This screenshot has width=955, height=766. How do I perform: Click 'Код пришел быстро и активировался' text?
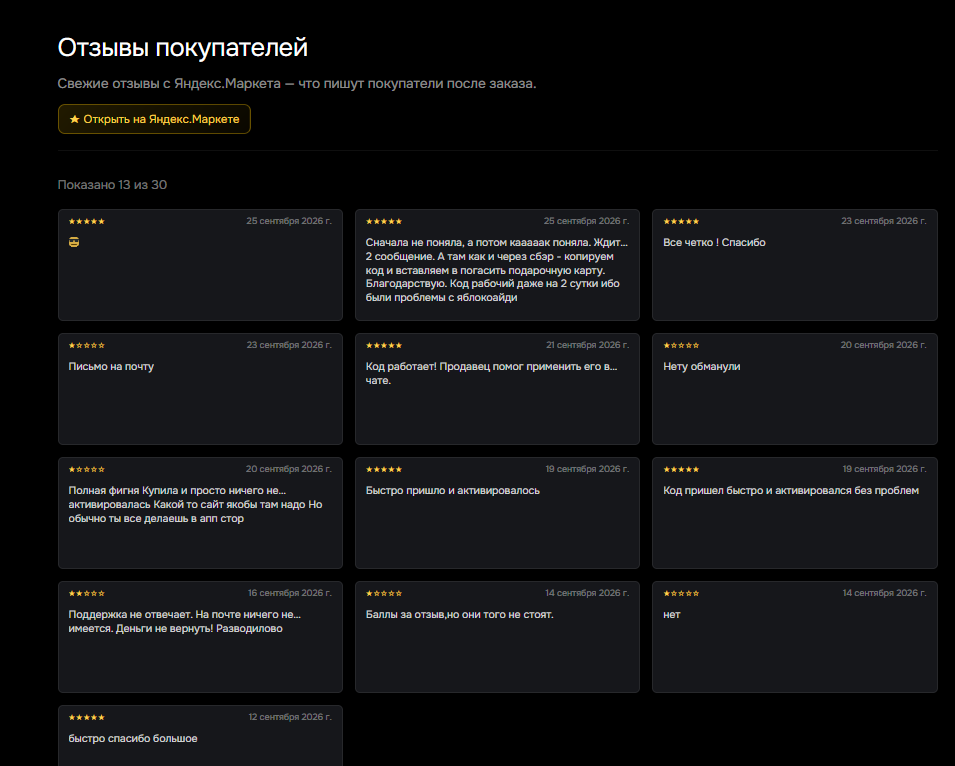(x=791, y=491)
